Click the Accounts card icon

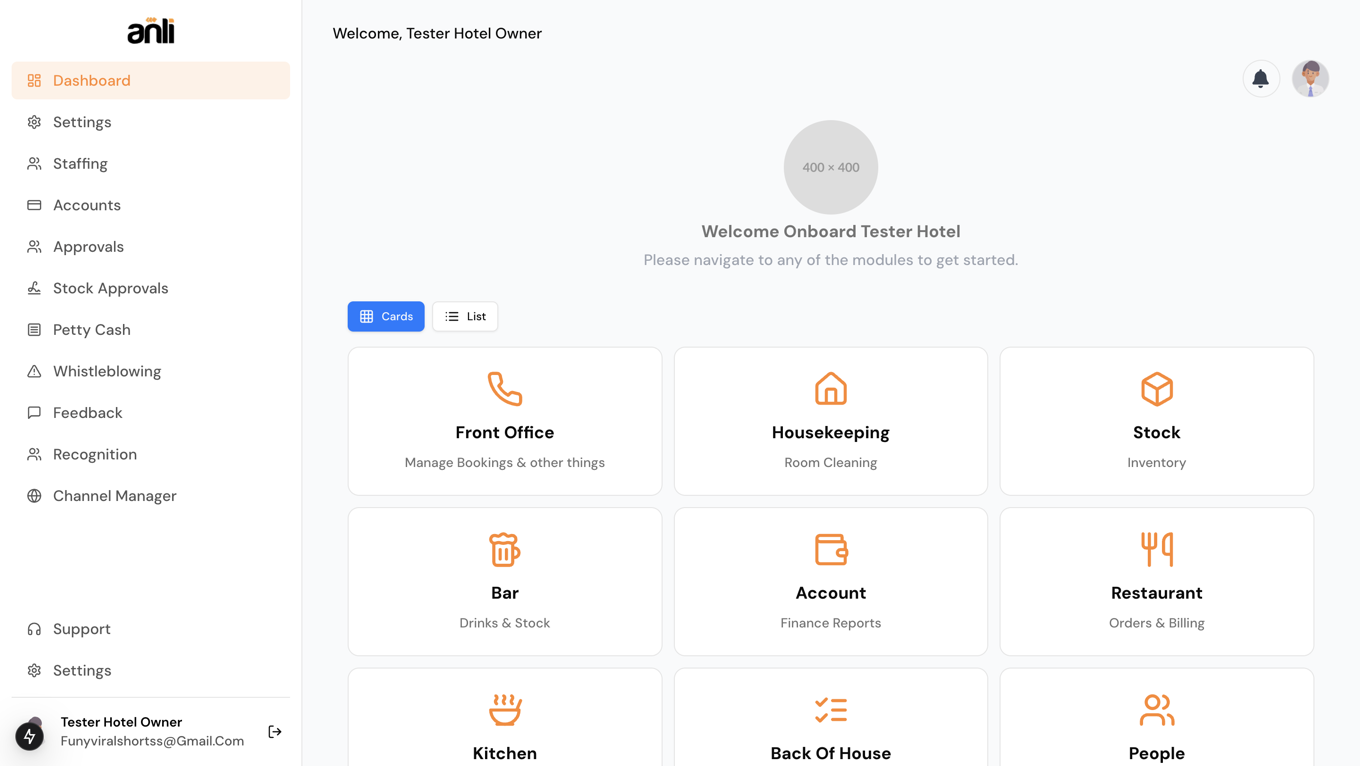(34, 205)
